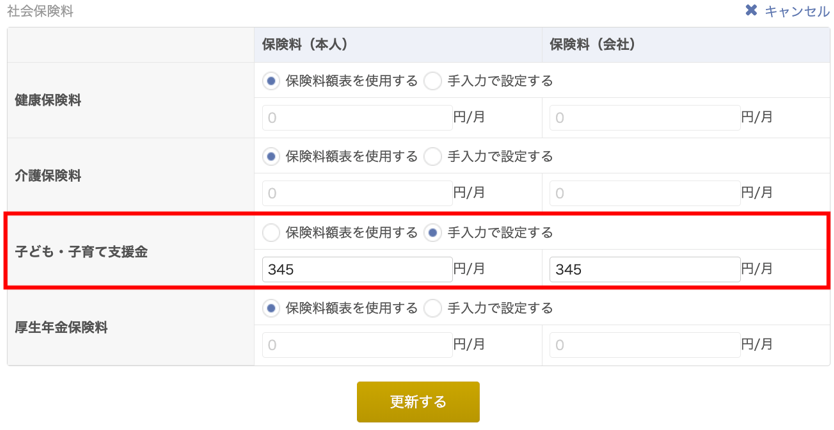834x430 pixels.
Task: Select 手入力で設定する for 子ども・子育て支援金
Action: coord(433,233)
